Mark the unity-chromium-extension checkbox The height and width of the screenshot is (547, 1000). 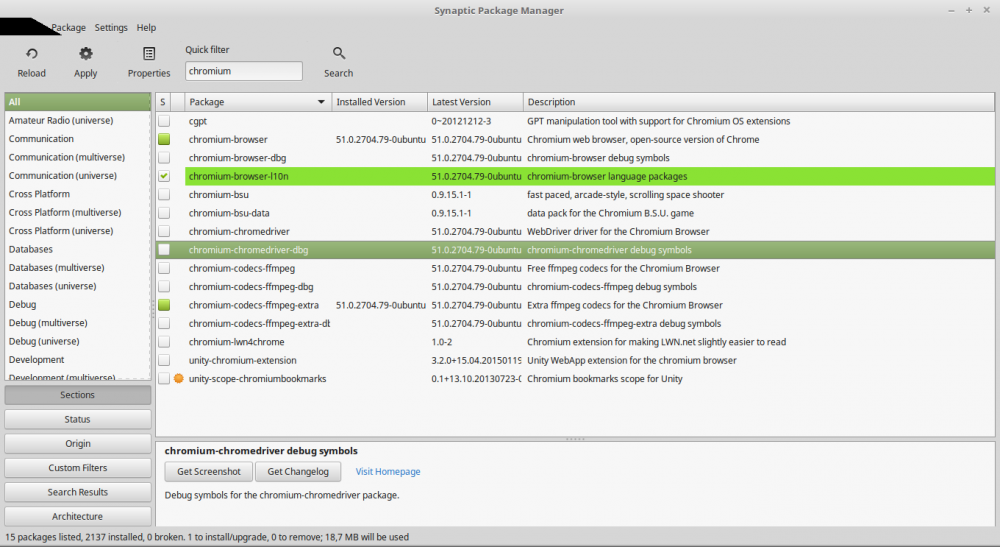click(x=164, y=361)
